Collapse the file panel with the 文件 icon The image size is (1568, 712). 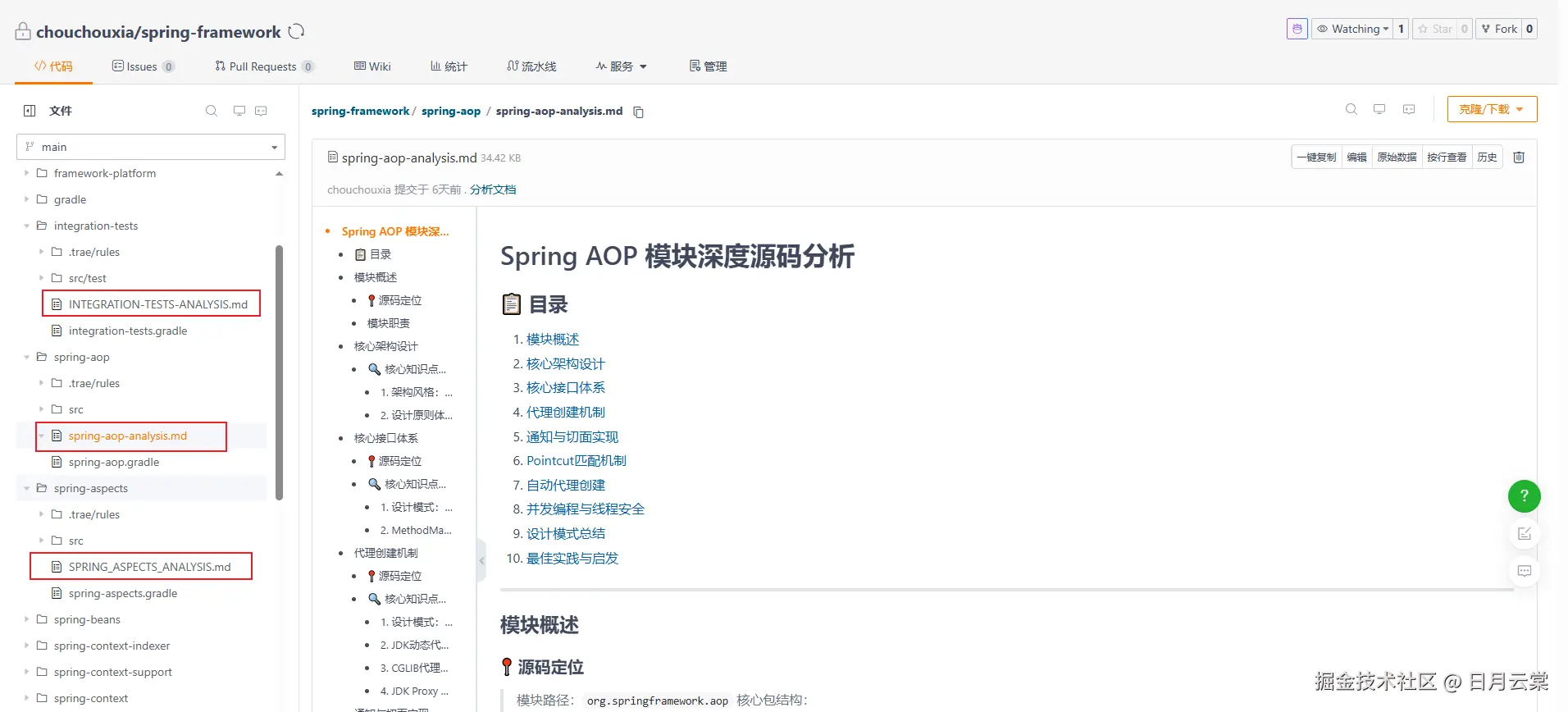click(30, 111)
